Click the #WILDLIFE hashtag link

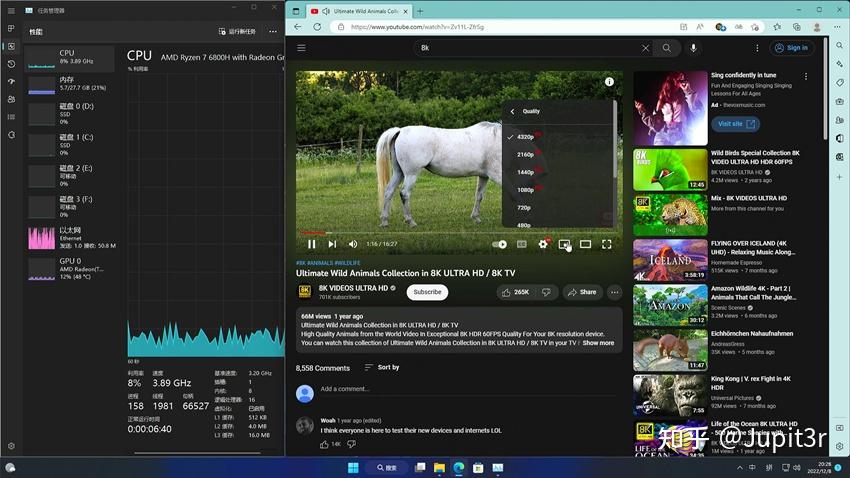click(x=347, y=263)
